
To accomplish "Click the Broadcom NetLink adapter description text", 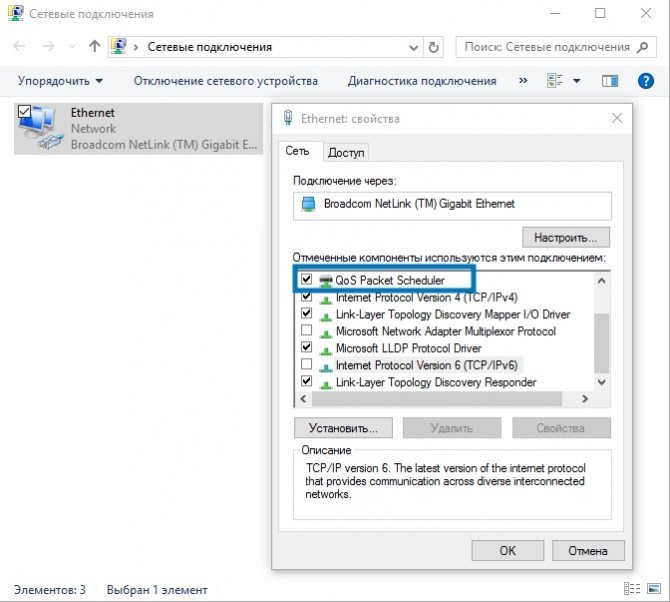I will [x=164, y=145].
